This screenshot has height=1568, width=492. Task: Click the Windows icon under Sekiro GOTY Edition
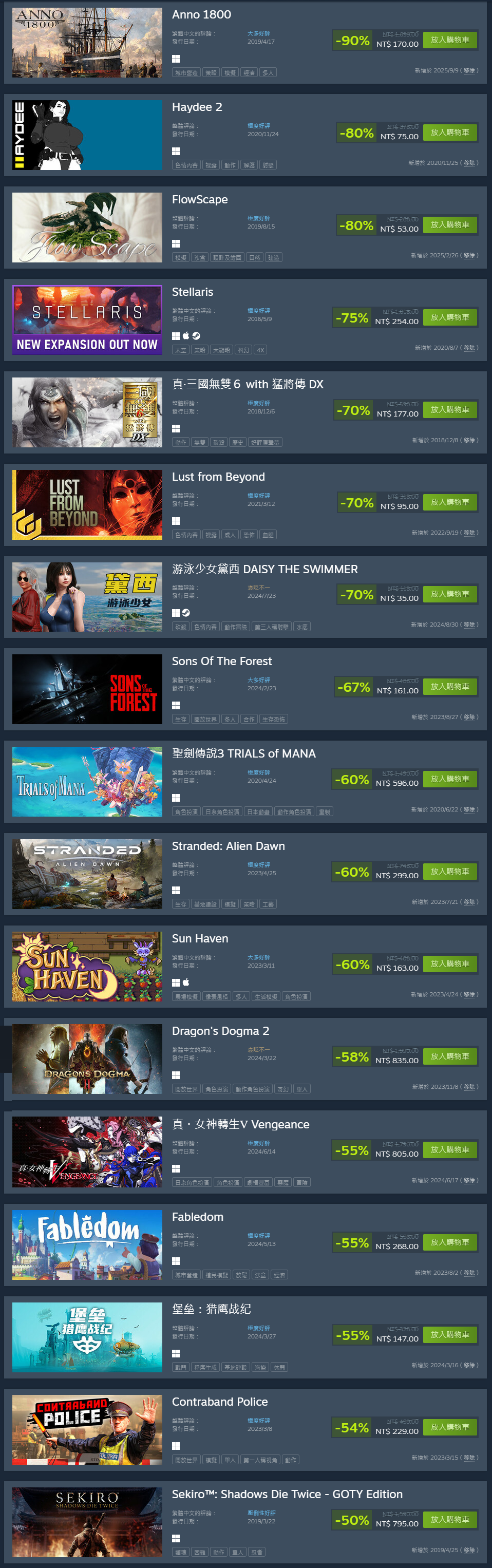coord(175,1538)
